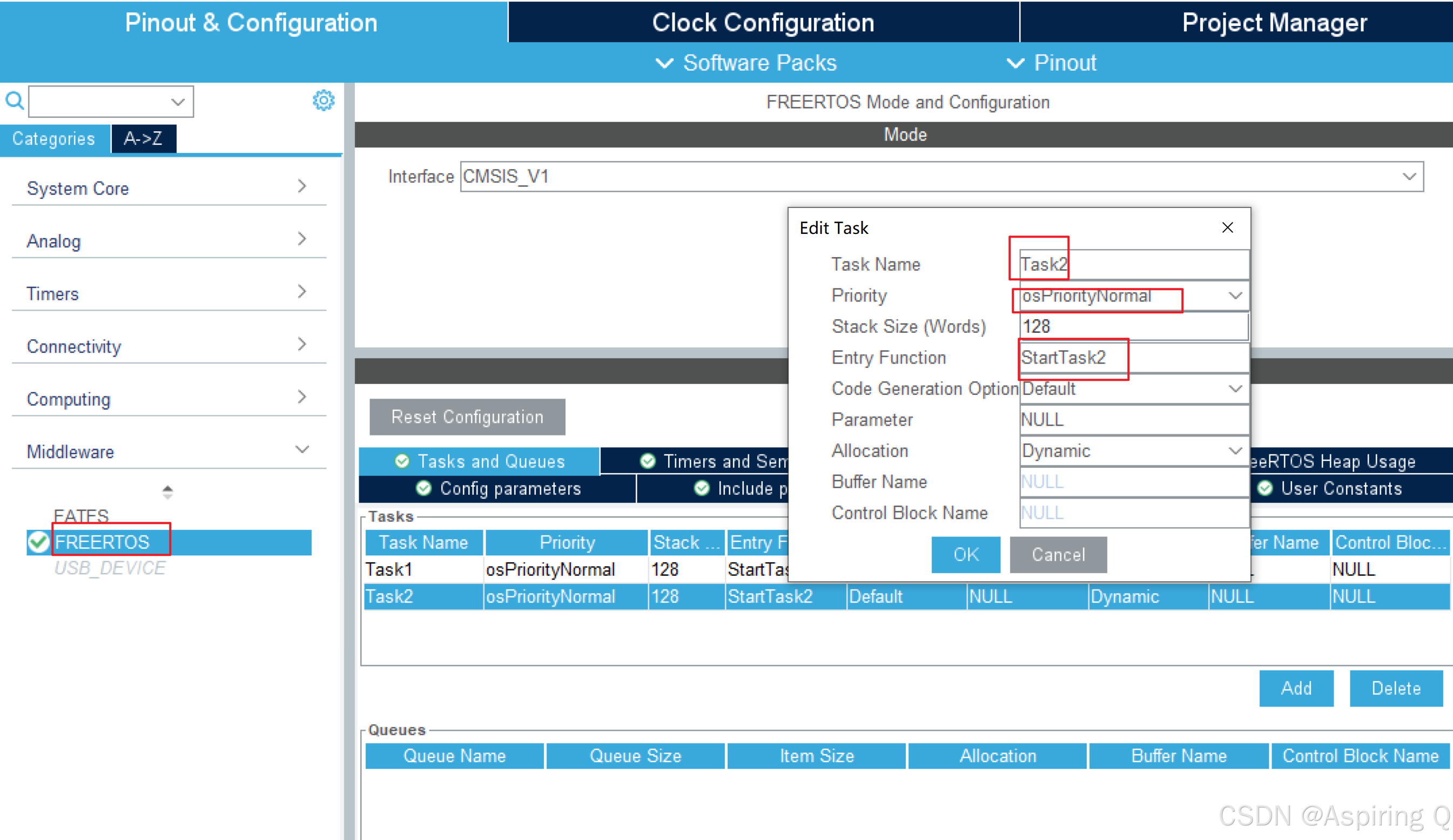The image size is (1453, 840).
Task: Click the Item Size column header
Action: point(817,756)
